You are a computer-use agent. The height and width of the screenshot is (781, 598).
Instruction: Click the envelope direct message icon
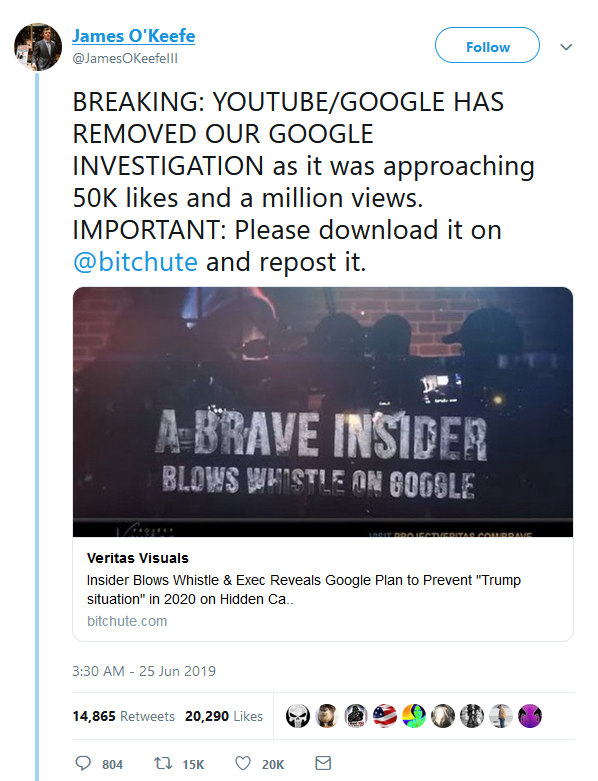coord(323,763)
